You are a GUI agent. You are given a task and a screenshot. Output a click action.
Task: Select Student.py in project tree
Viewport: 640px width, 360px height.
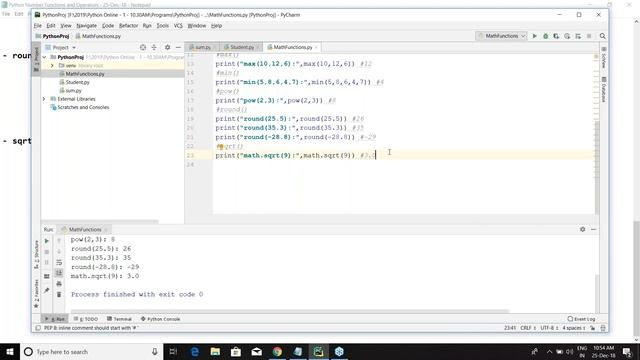click(x=77, y=82)
